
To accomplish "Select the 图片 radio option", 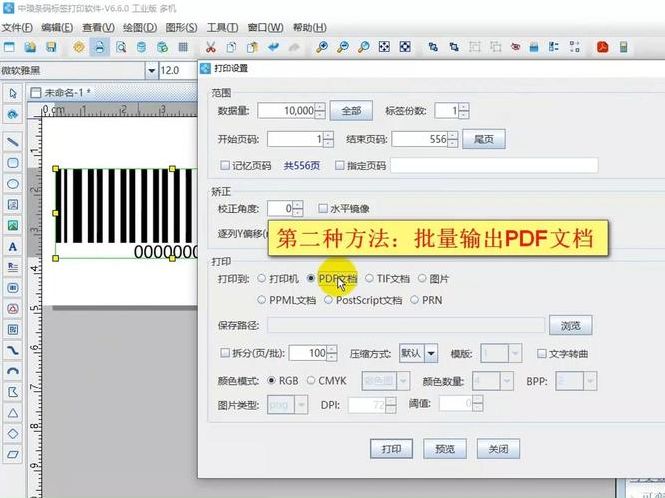I will click(422, 278).
